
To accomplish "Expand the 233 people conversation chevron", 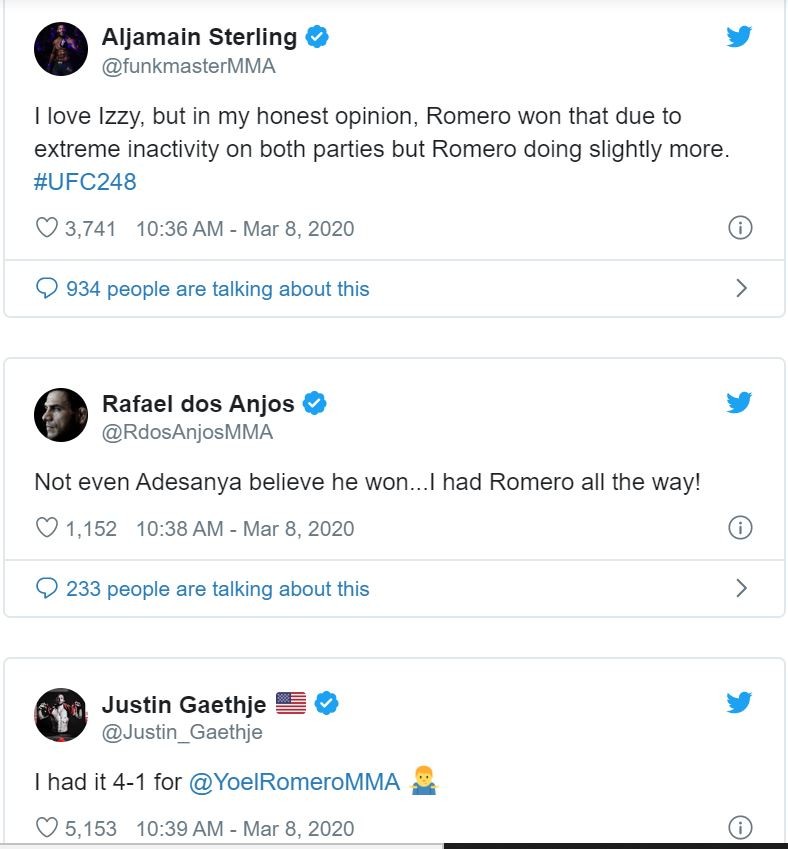I will (x=741, y=588).
